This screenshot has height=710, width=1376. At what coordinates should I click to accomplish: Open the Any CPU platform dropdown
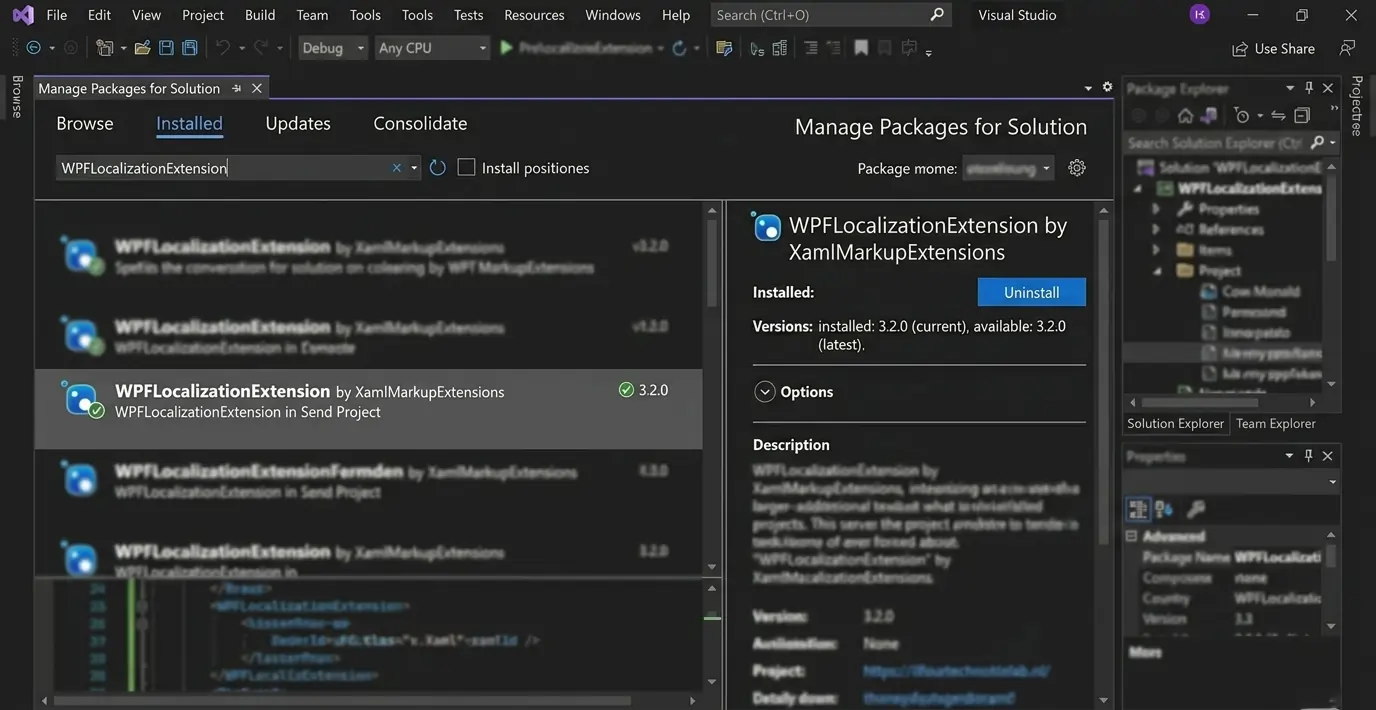481,47
